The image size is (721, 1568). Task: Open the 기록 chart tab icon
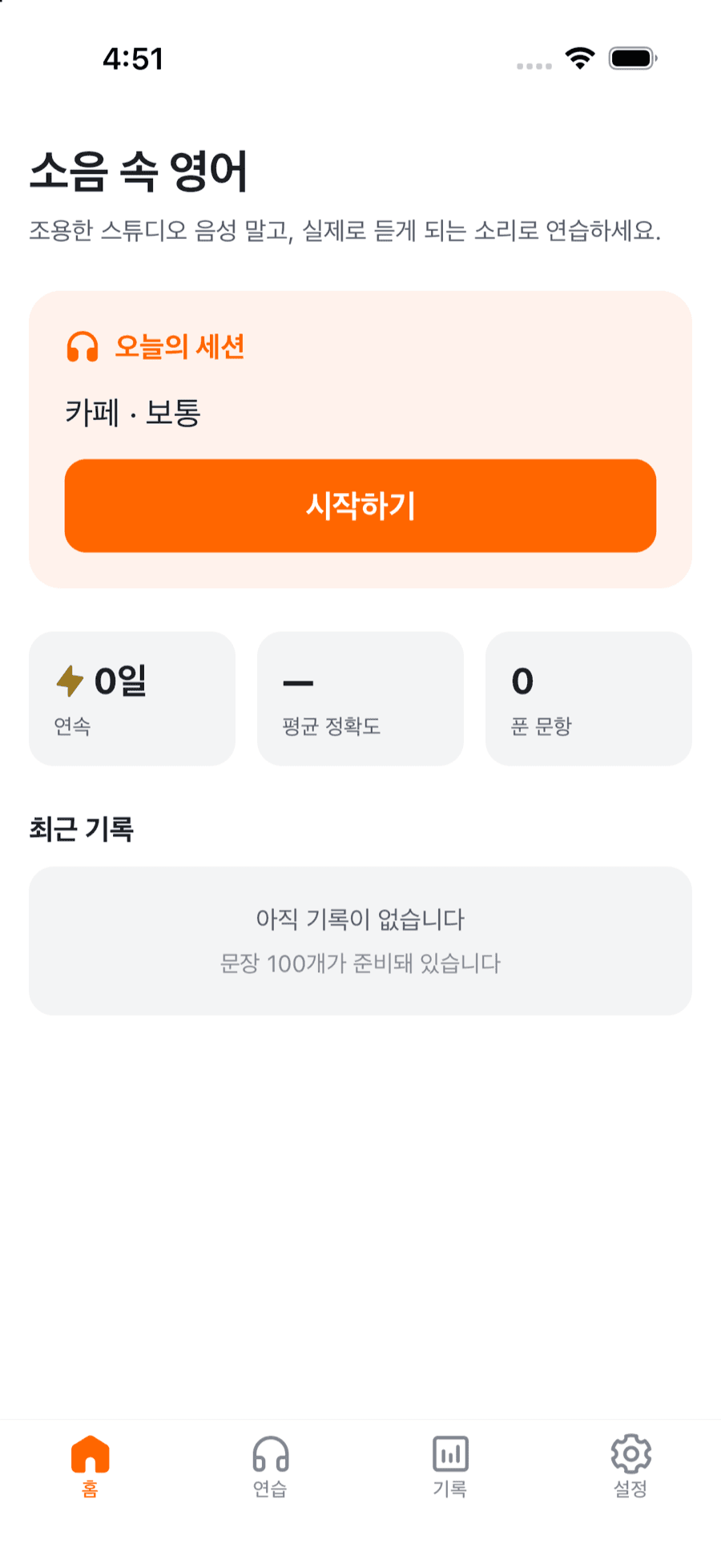(450, 1454)
